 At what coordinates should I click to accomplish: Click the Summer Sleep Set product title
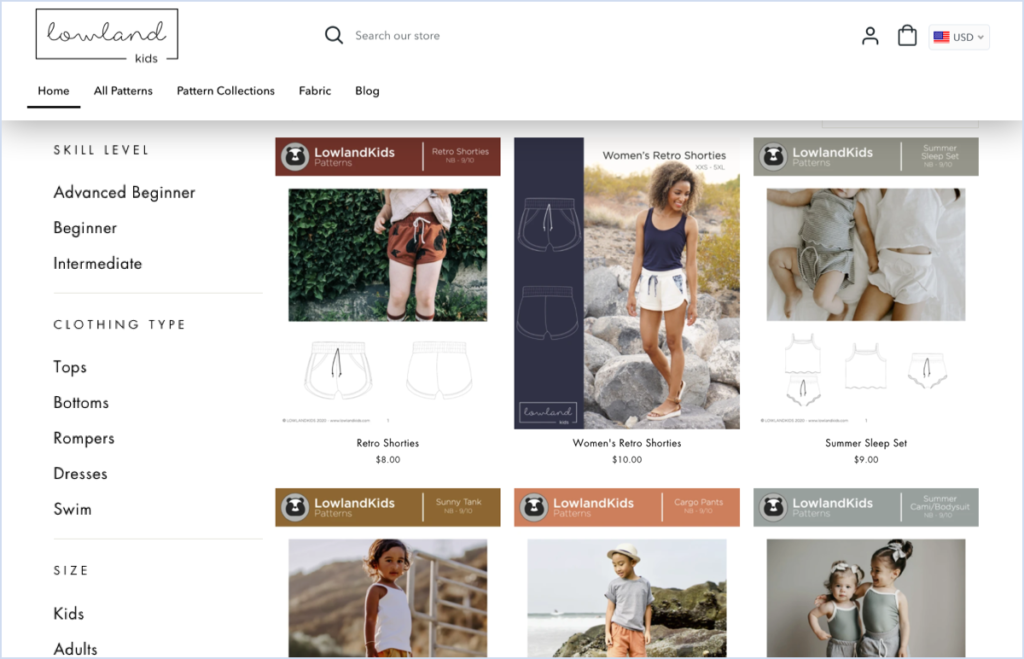(x=865, y=443)
